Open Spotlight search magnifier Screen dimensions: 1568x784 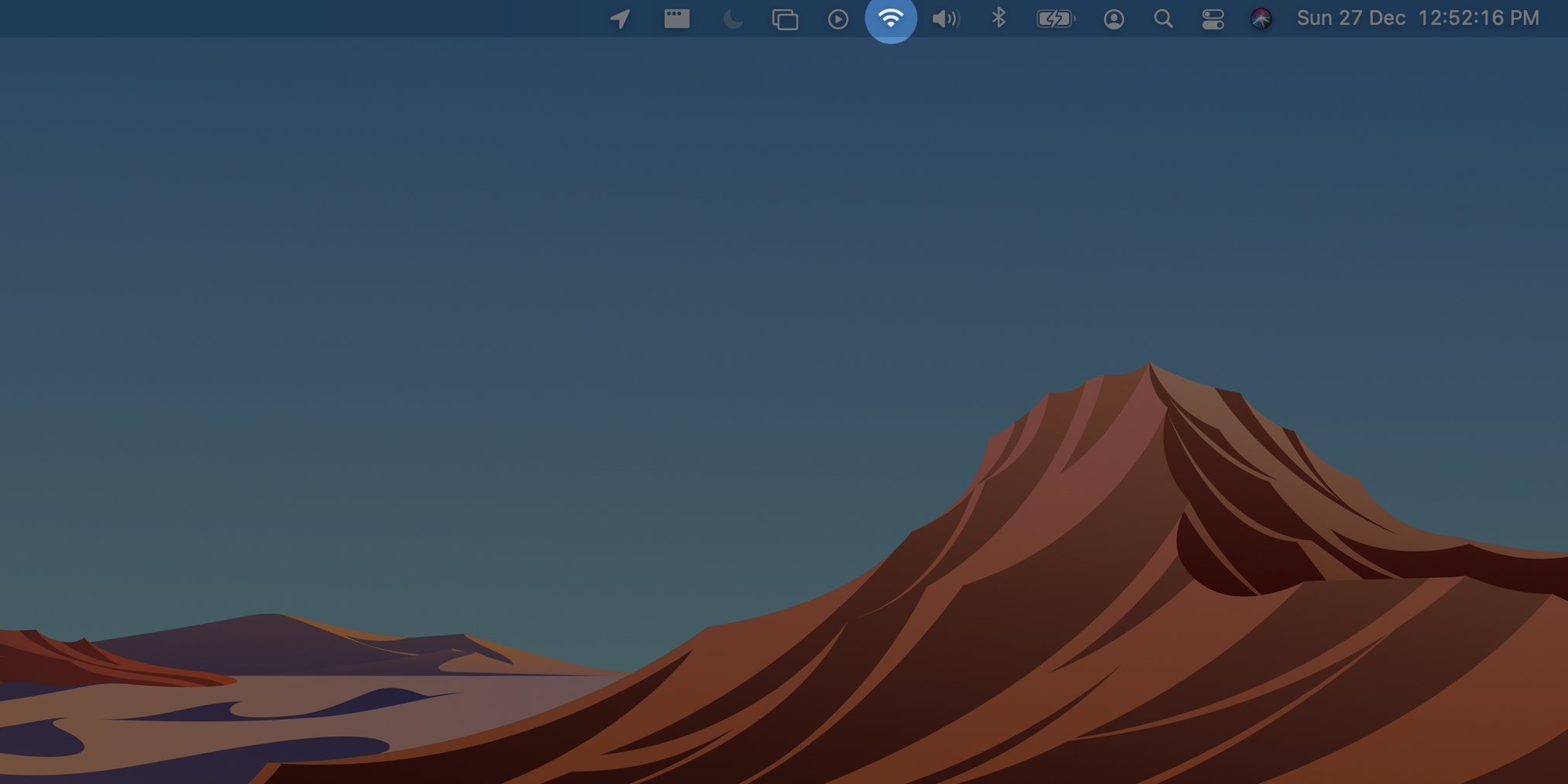(1163, 19)
